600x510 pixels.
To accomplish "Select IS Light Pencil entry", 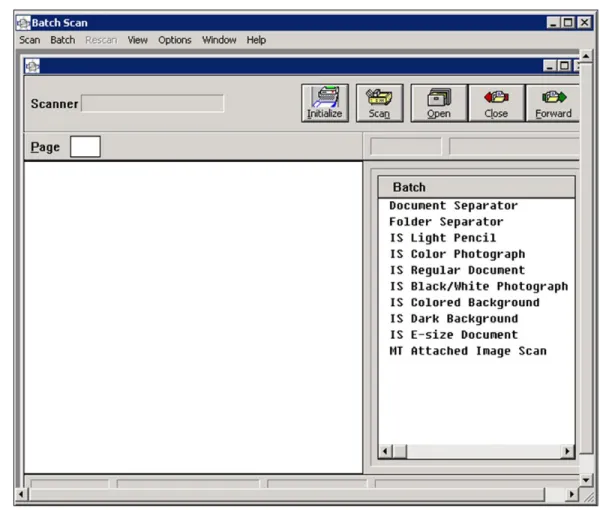I will 443,238.
